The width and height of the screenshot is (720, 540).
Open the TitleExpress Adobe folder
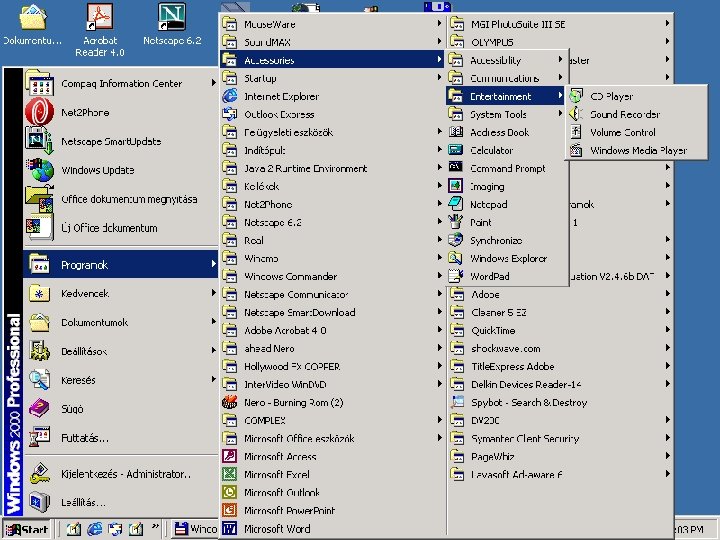pos(560,366)
